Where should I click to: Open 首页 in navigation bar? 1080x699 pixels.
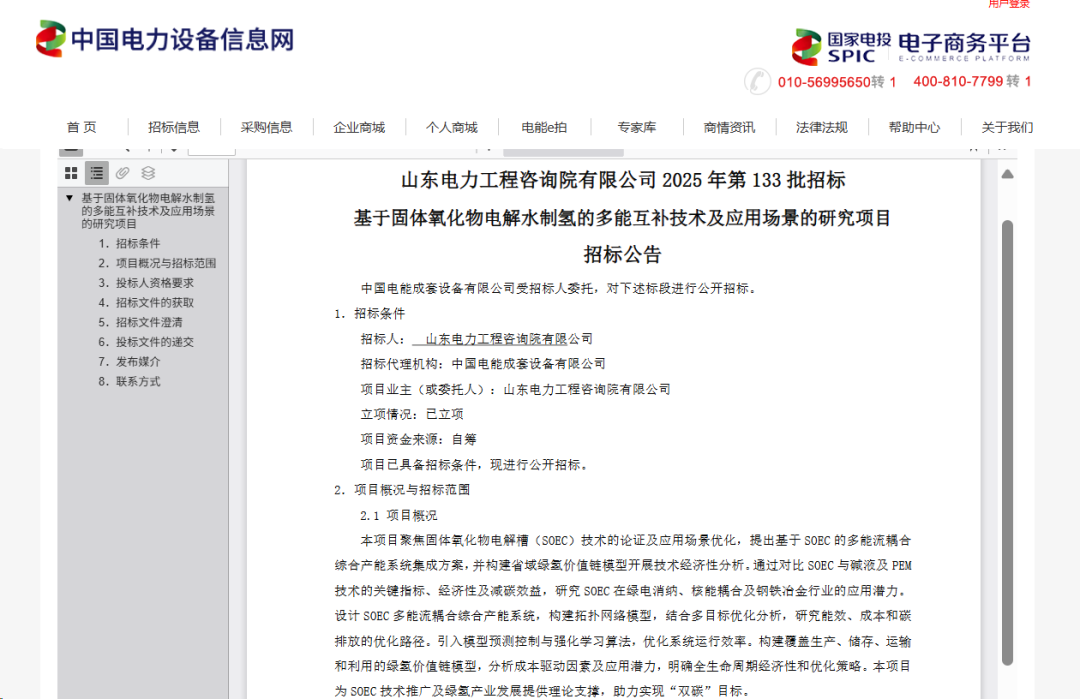click(x=81, y=127)
